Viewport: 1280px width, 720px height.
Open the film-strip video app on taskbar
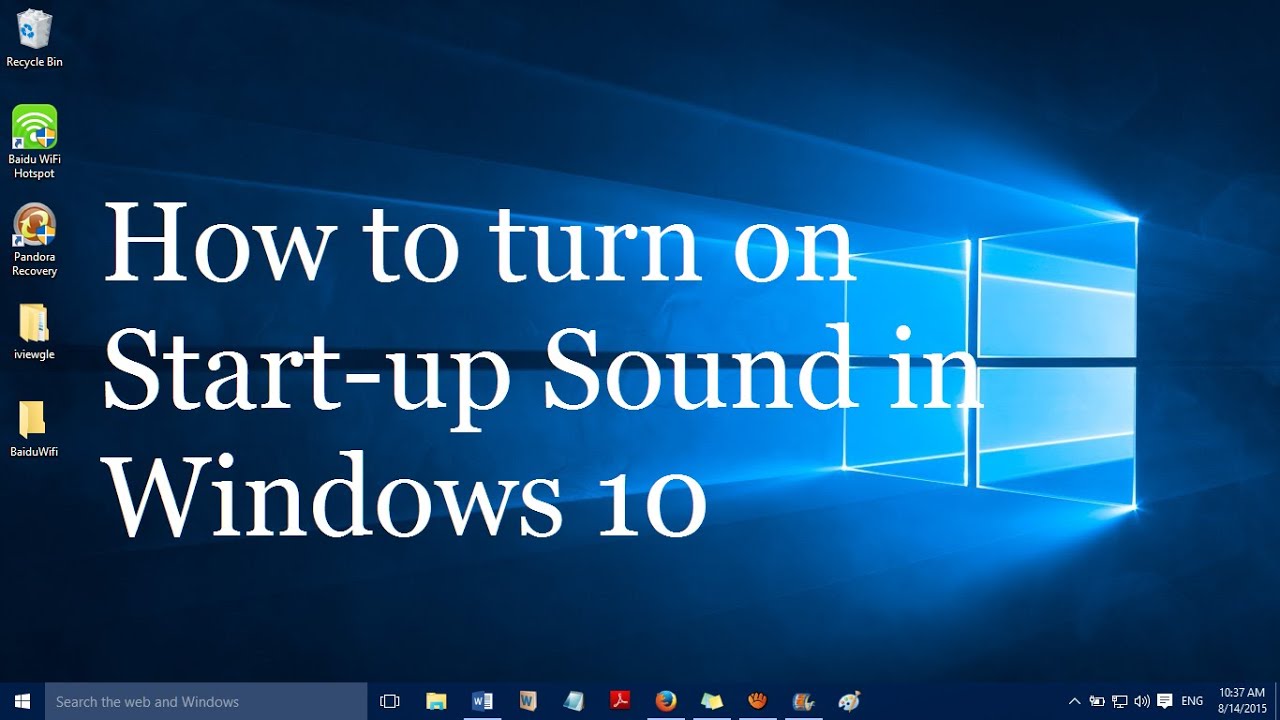click(804, 701)
